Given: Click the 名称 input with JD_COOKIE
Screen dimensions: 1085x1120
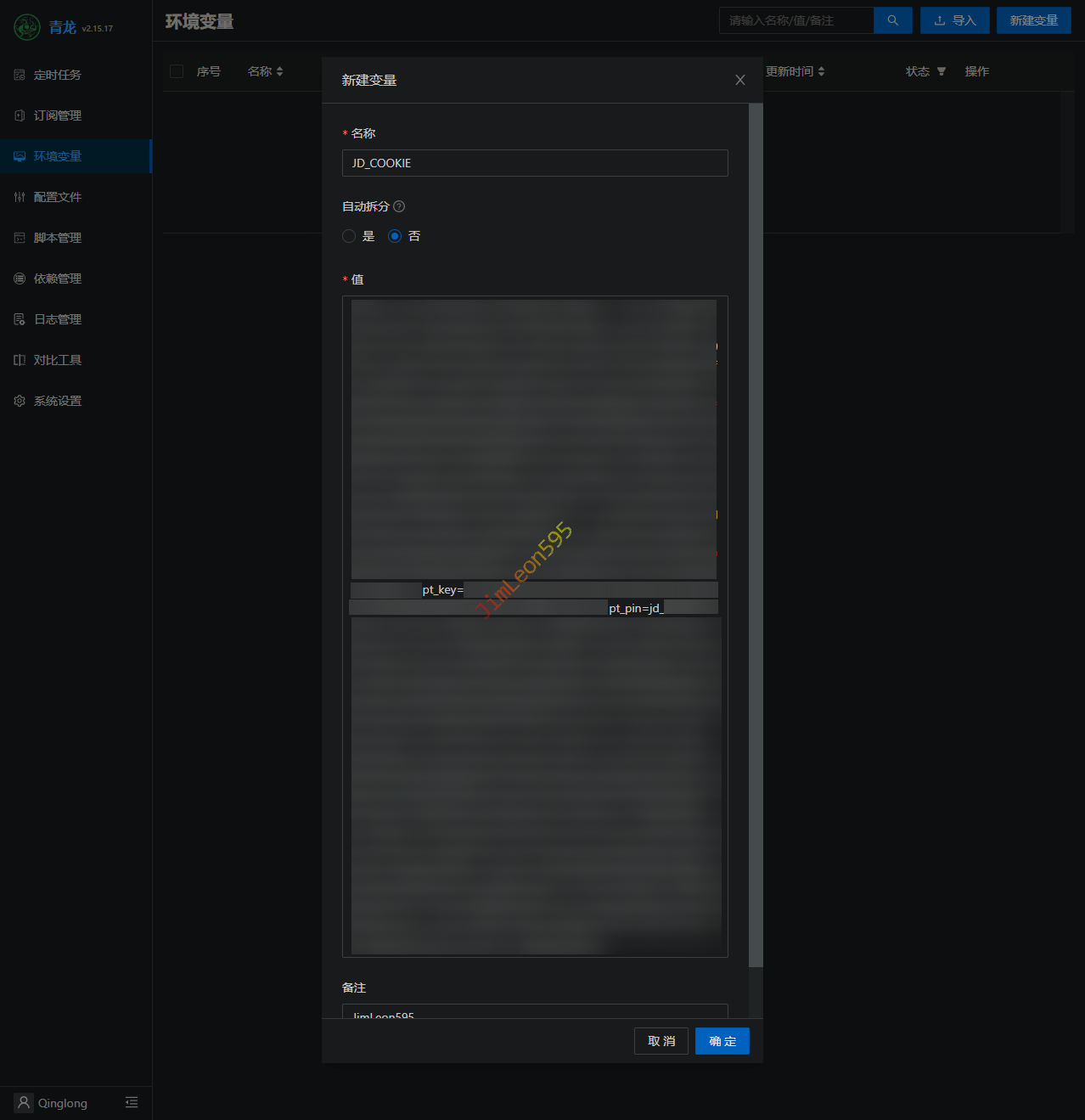Looking at the screenshot, I should (535, 163).
